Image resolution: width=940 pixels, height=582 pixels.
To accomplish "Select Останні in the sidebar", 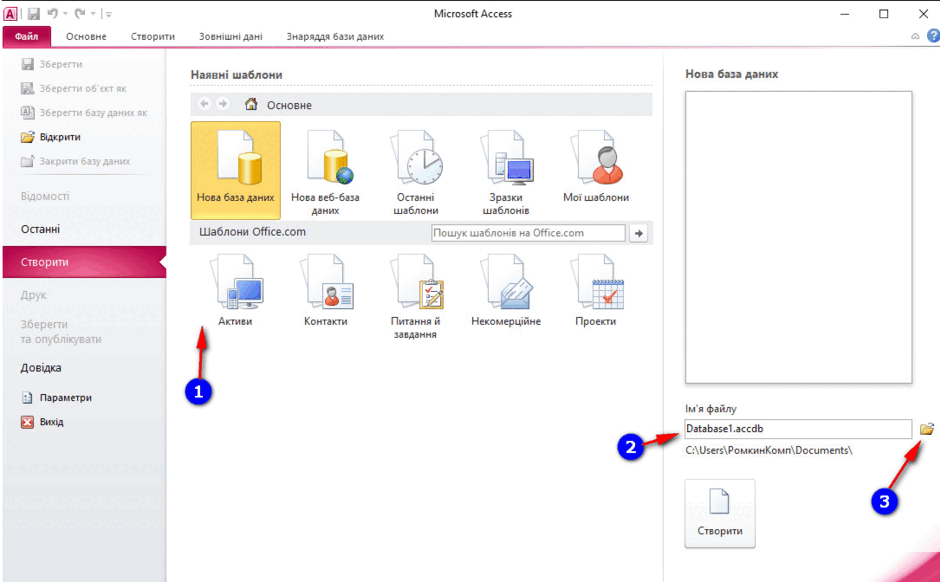I will click(x=40, y=229).
